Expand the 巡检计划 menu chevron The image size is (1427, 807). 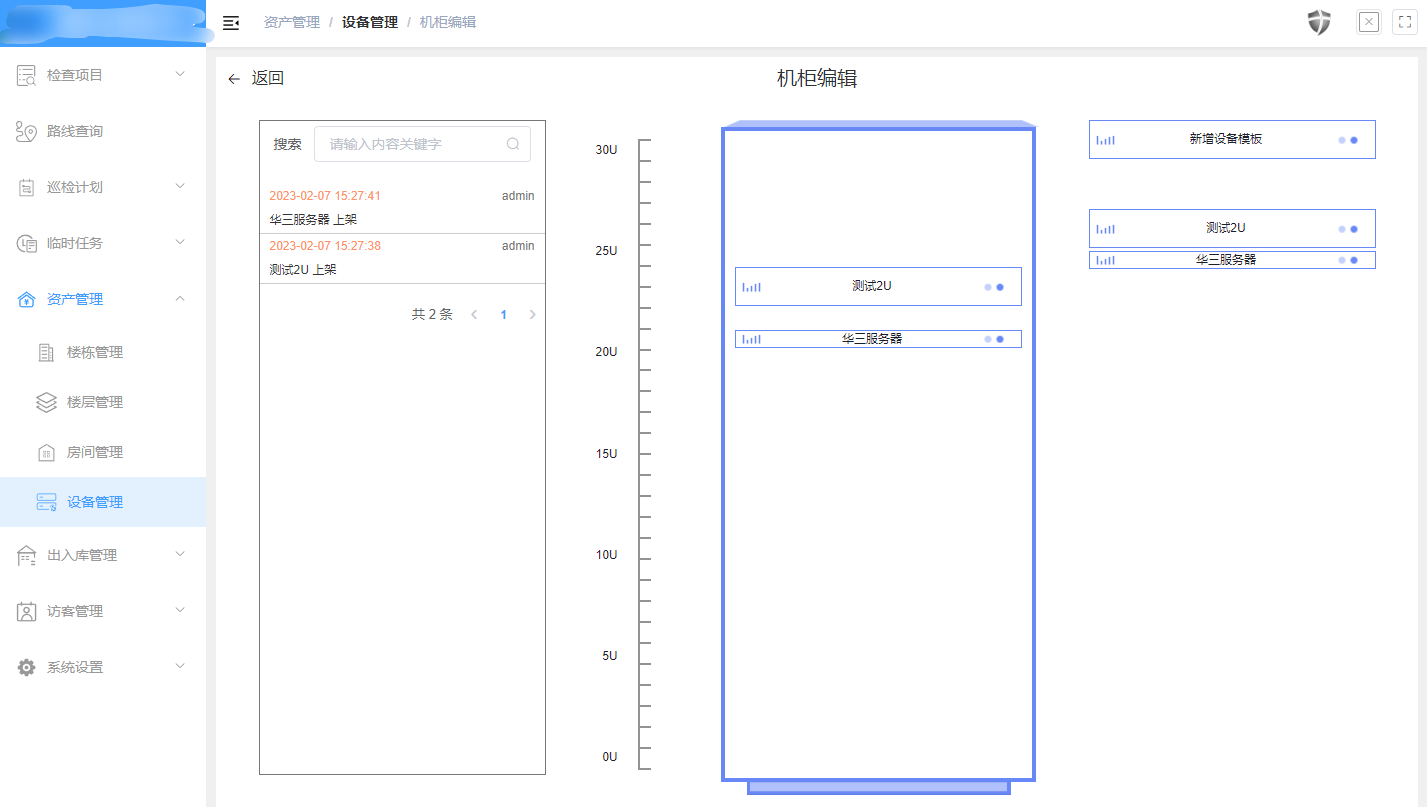pyautogui.click(x=180, y=186)
